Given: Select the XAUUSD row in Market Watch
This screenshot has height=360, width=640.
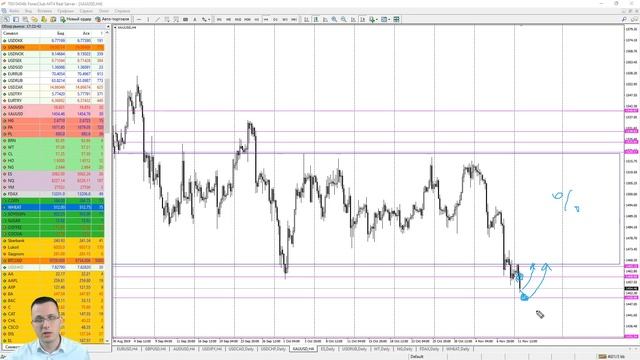Looking at the screenshot, I should coord(53,114).
